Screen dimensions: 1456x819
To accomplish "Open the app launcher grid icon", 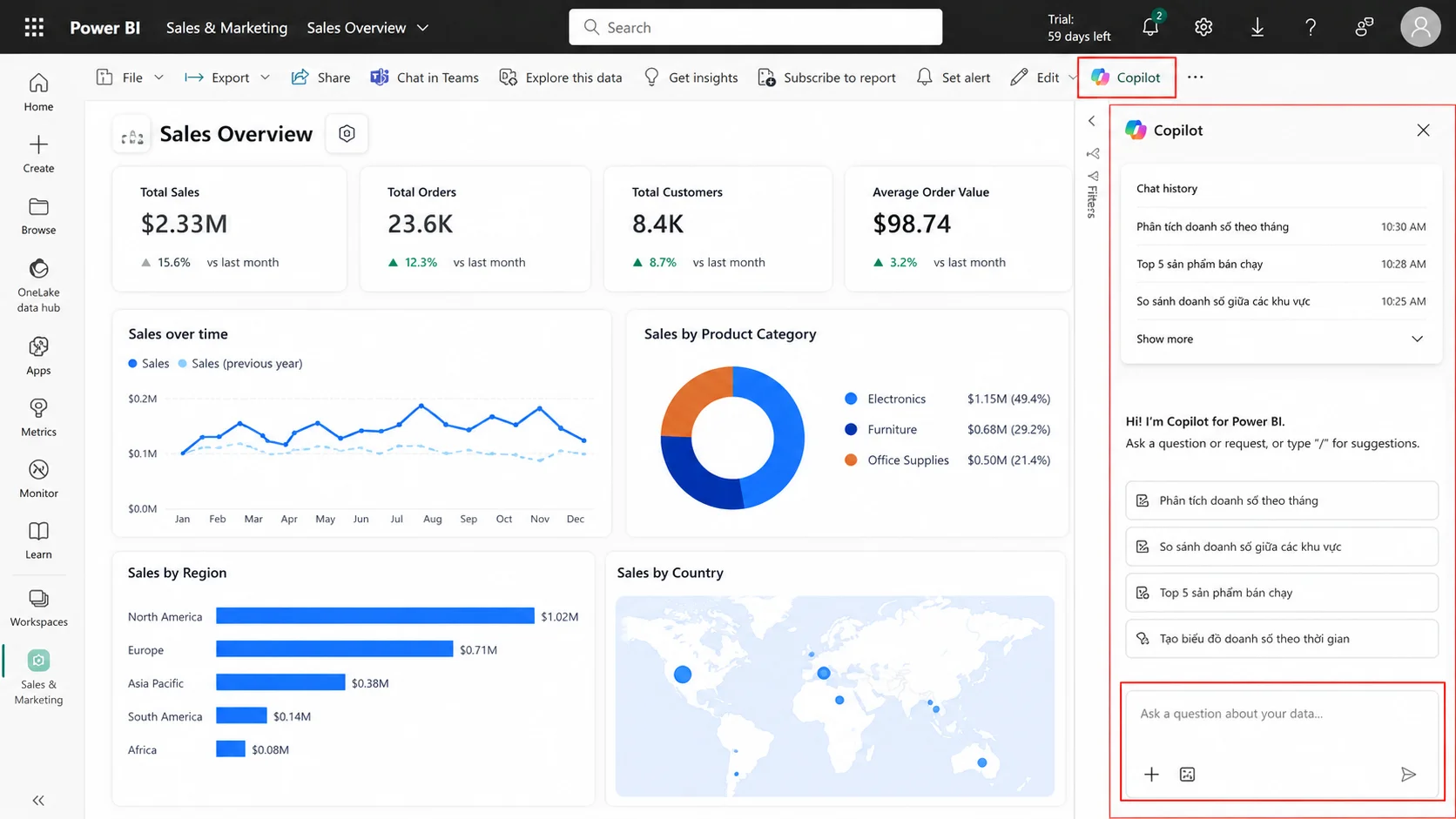I will point(34,27).
